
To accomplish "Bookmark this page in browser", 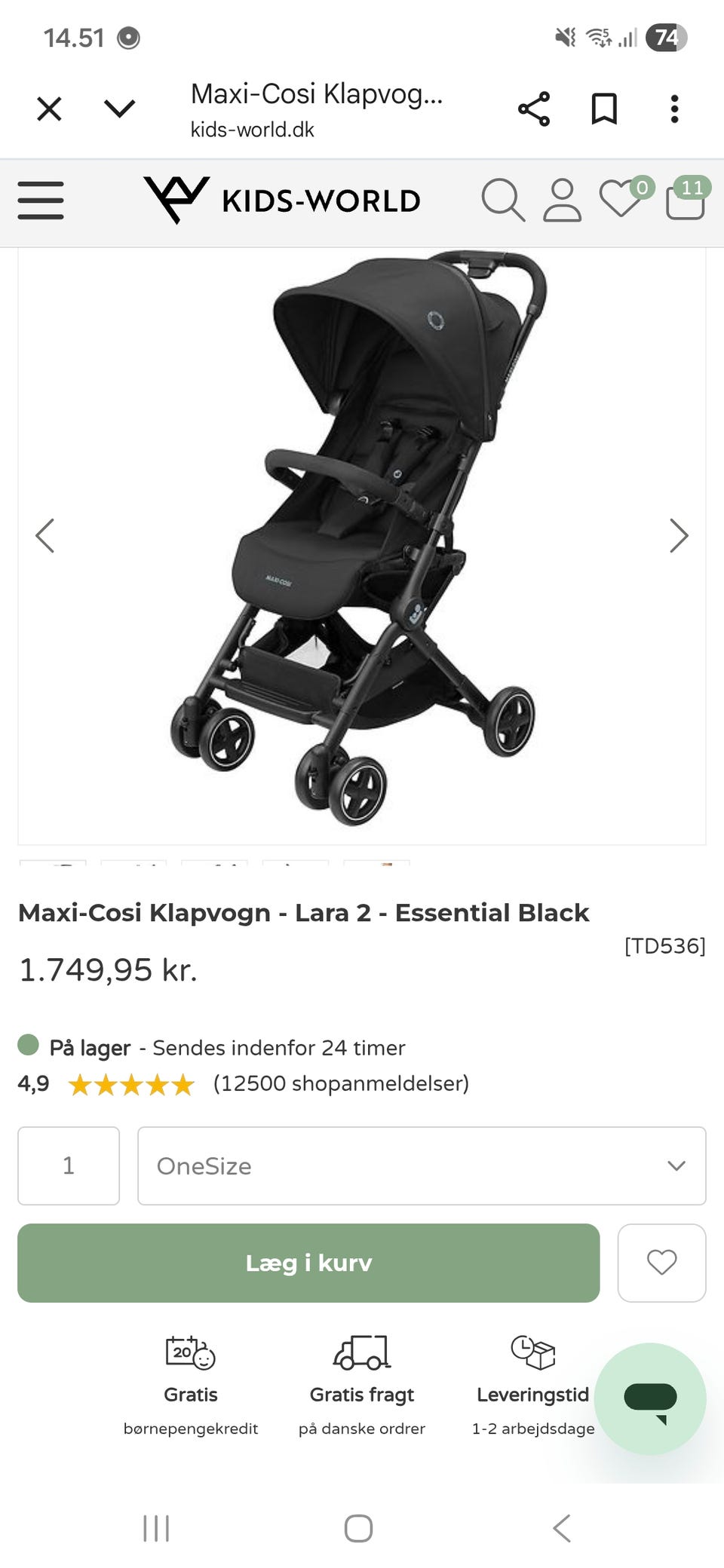I will [x=604, y=109].
